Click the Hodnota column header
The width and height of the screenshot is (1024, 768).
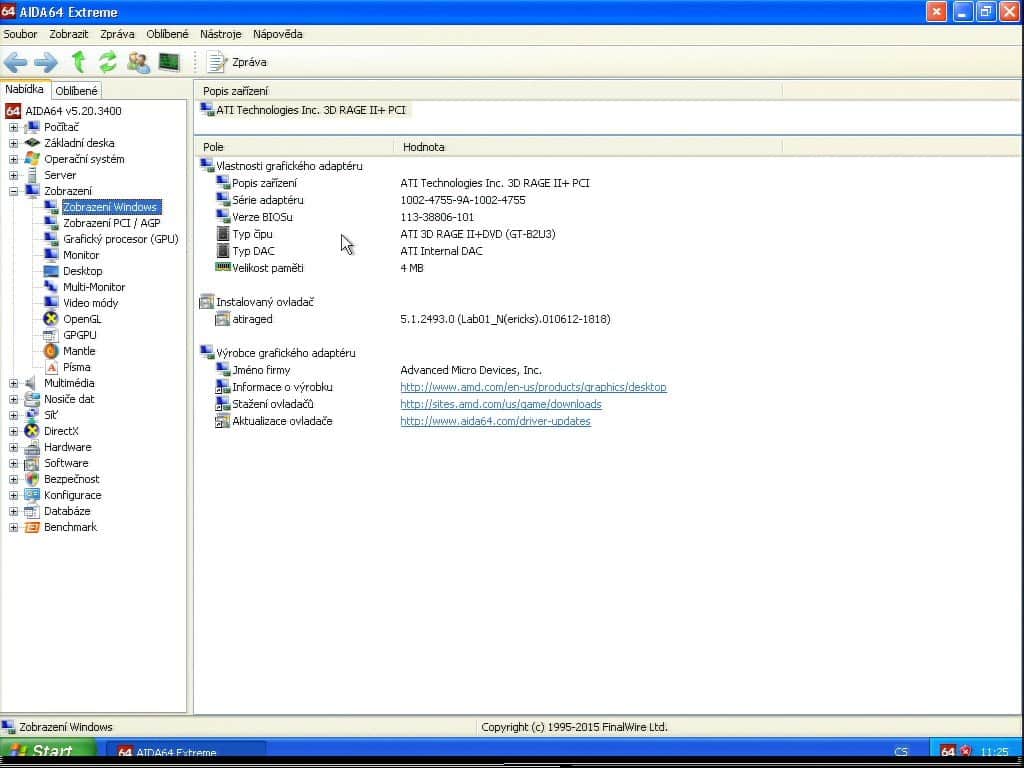pyautogui.click(x=423, y=147)
